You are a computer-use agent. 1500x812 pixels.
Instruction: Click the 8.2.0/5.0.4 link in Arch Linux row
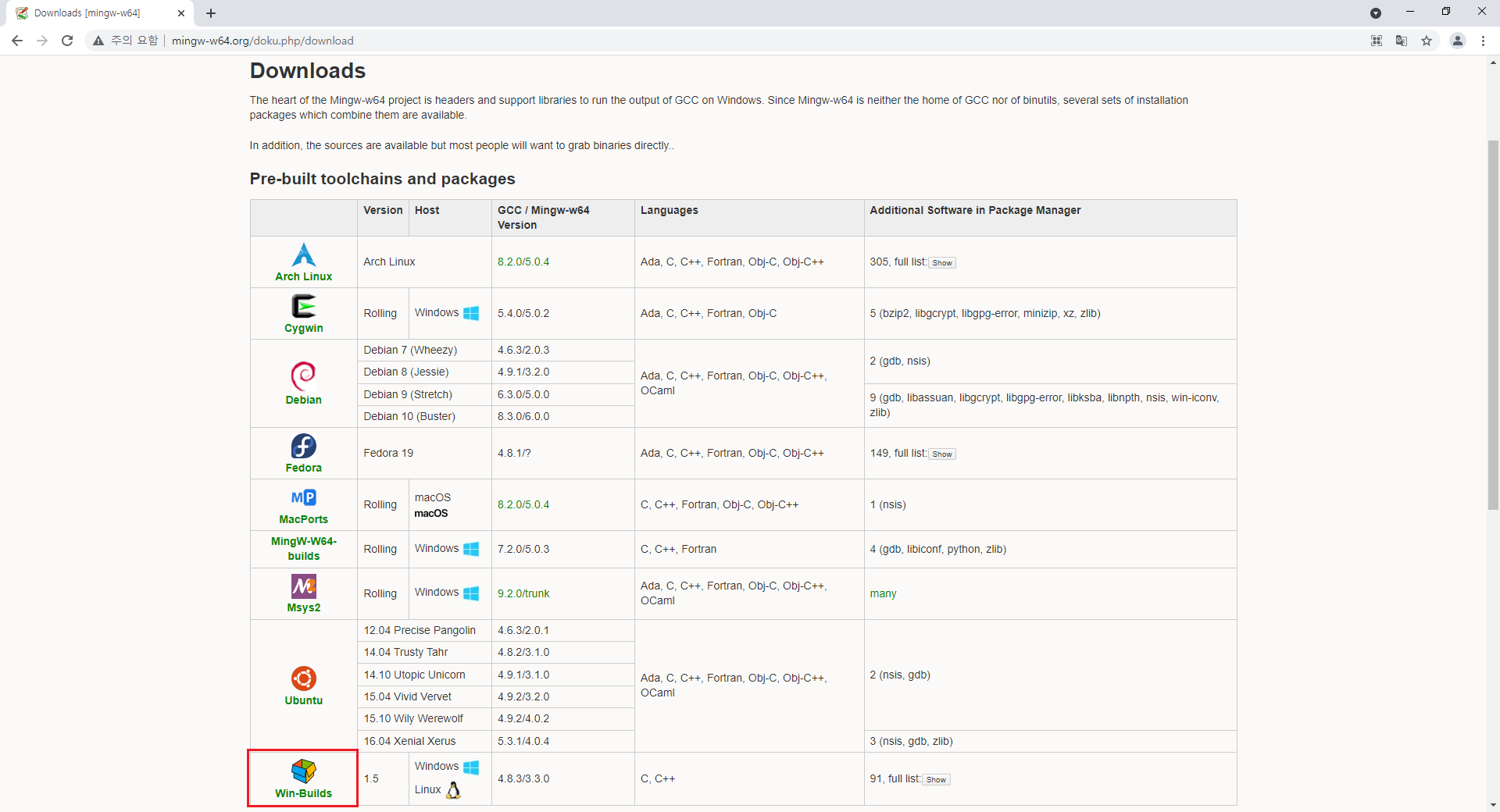tap(523, 262)
